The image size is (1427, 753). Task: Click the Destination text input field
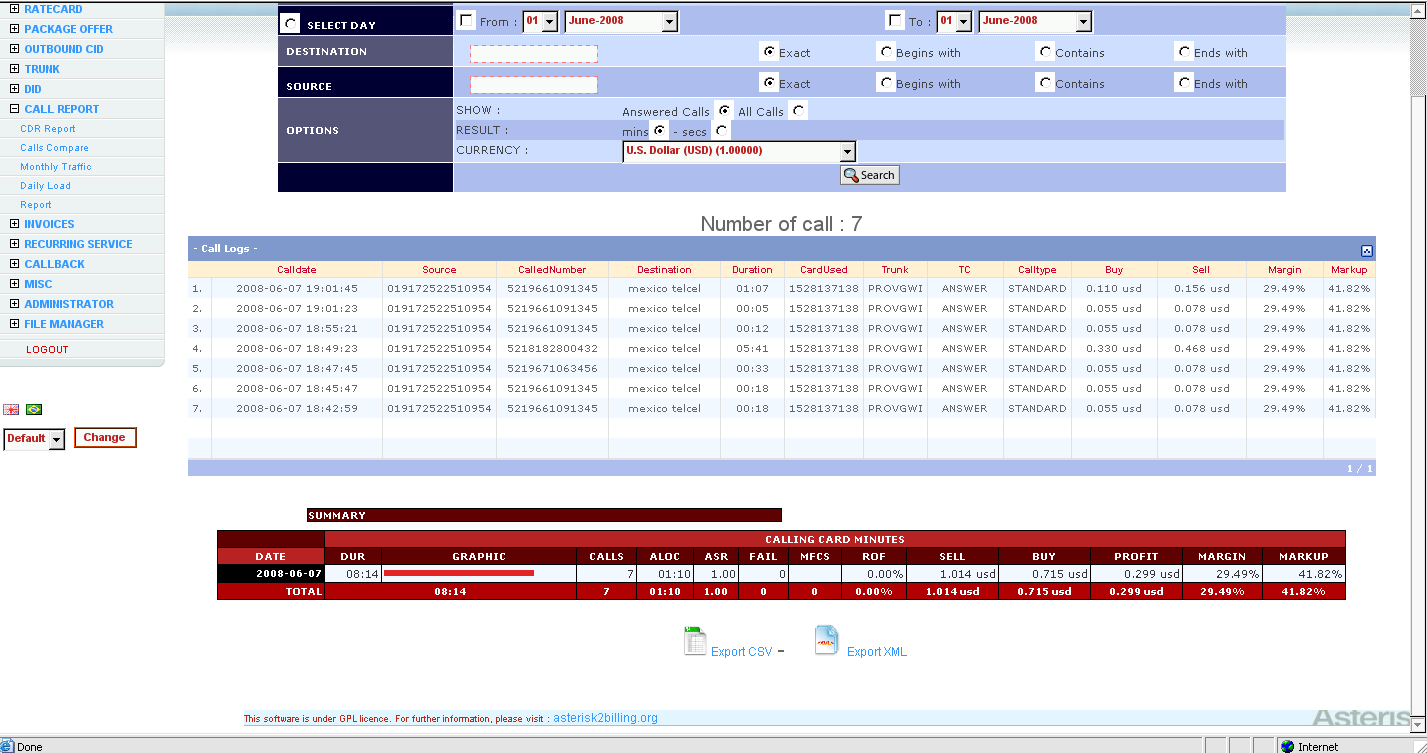coord(534,54)
